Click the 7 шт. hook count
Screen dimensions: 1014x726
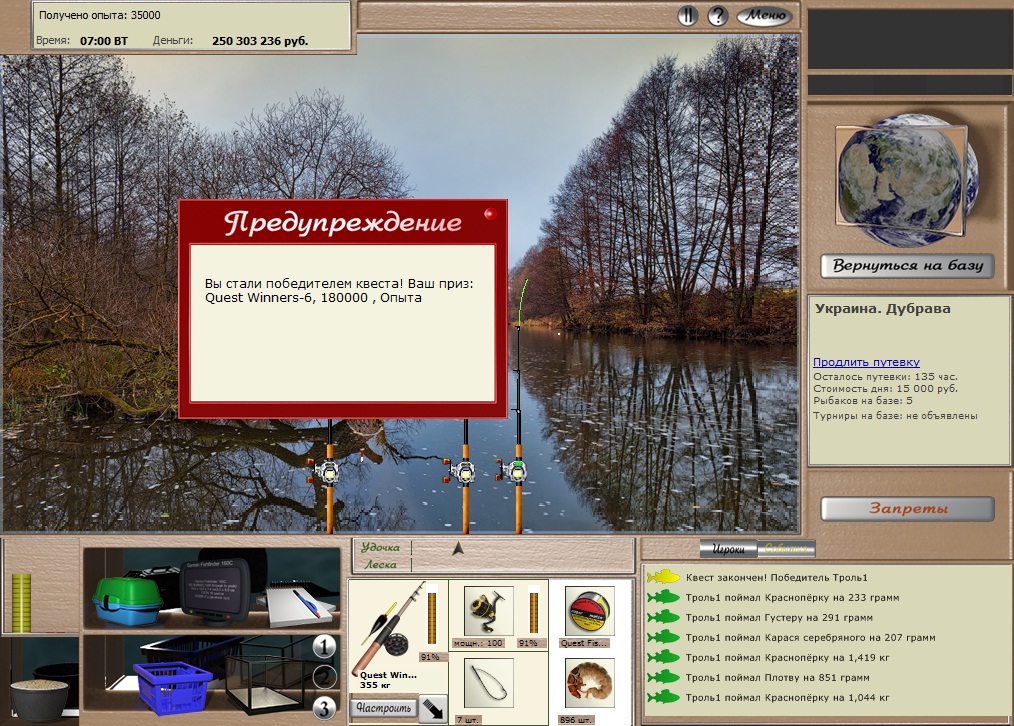click(x=468, y=719)
